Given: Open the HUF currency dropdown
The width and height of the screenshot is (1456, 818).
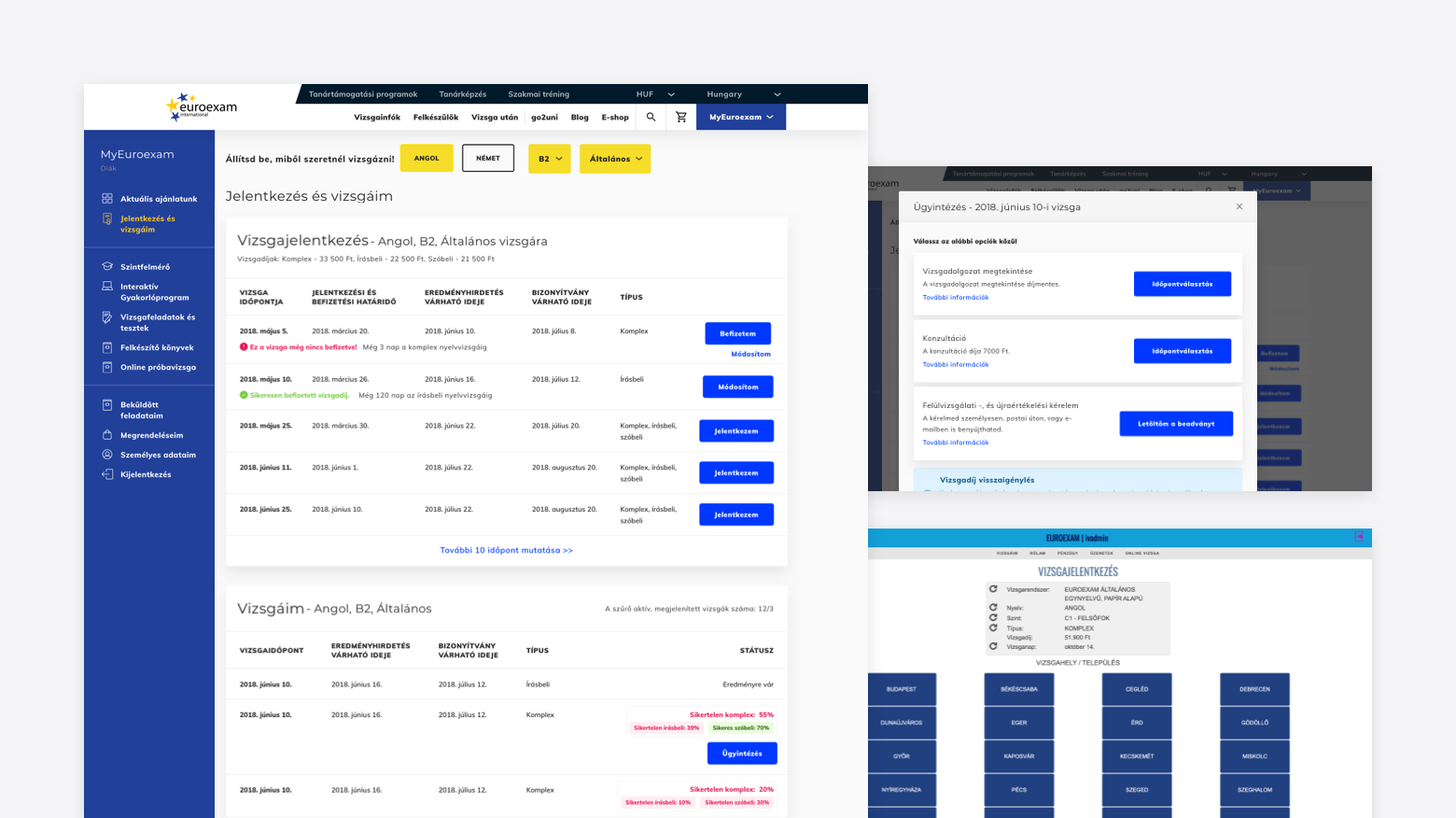Looking at the screenshot, I should click(x=655, y=94).
